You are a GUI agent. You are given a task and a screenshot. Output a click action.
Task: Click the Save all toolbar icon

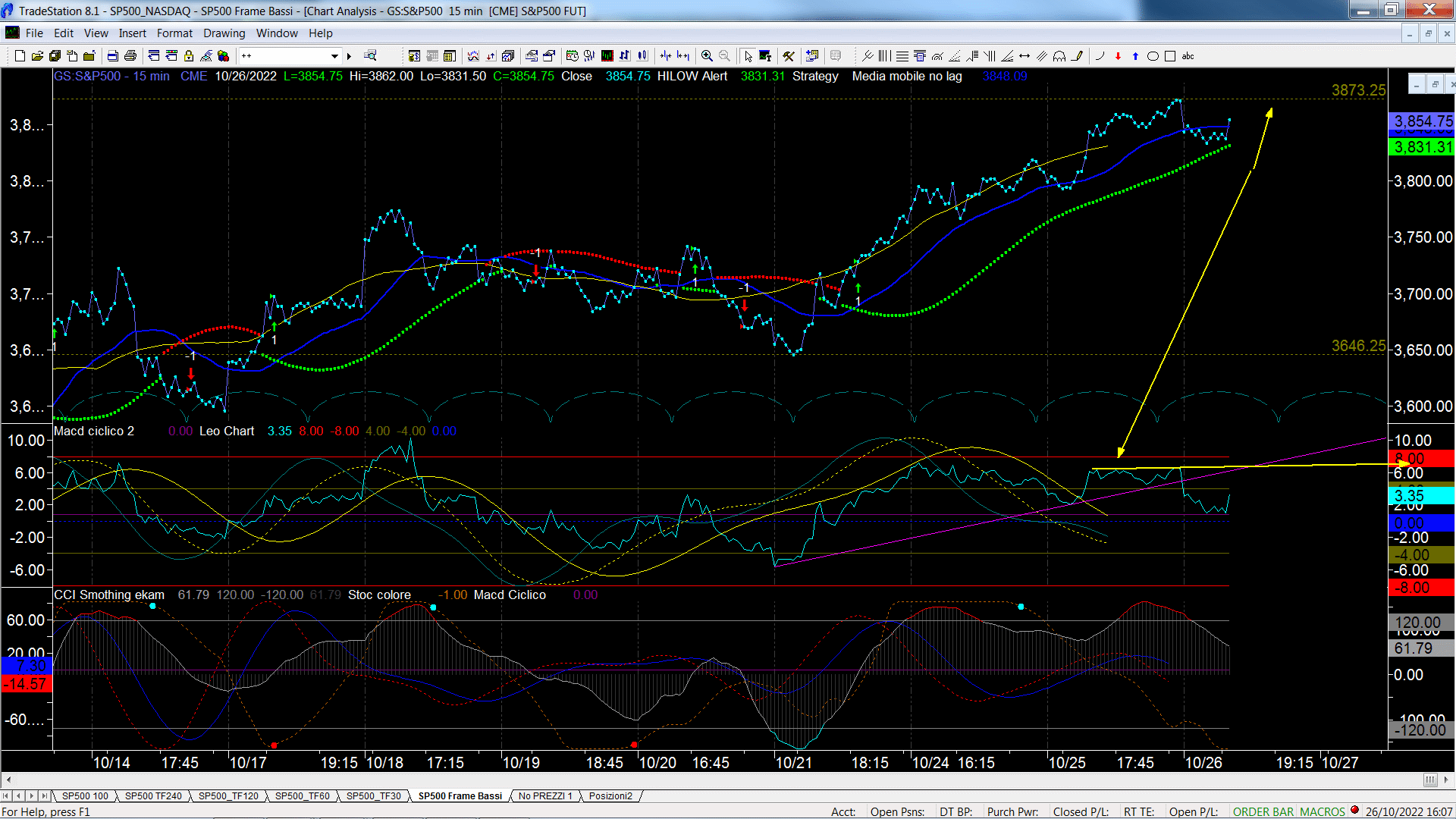(x=55, y=56)
